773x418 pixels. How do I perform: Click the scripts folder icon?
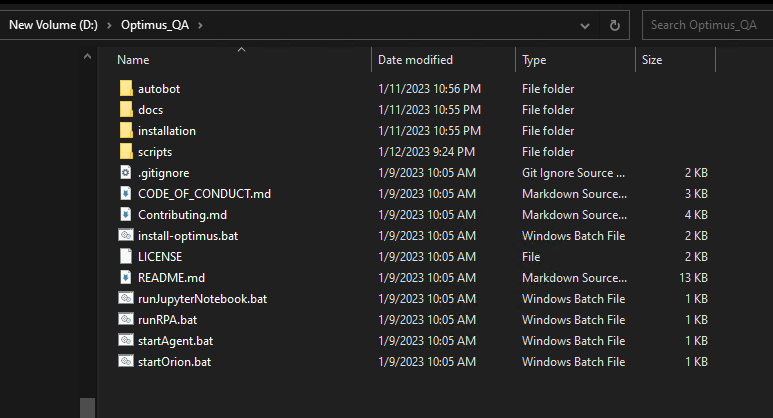pyautogui.click(x=126, y=151)
